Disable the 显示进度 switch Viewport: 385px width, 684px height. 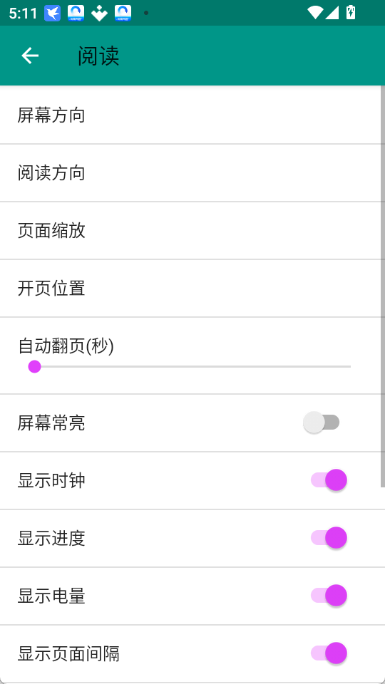pos(329,538)
